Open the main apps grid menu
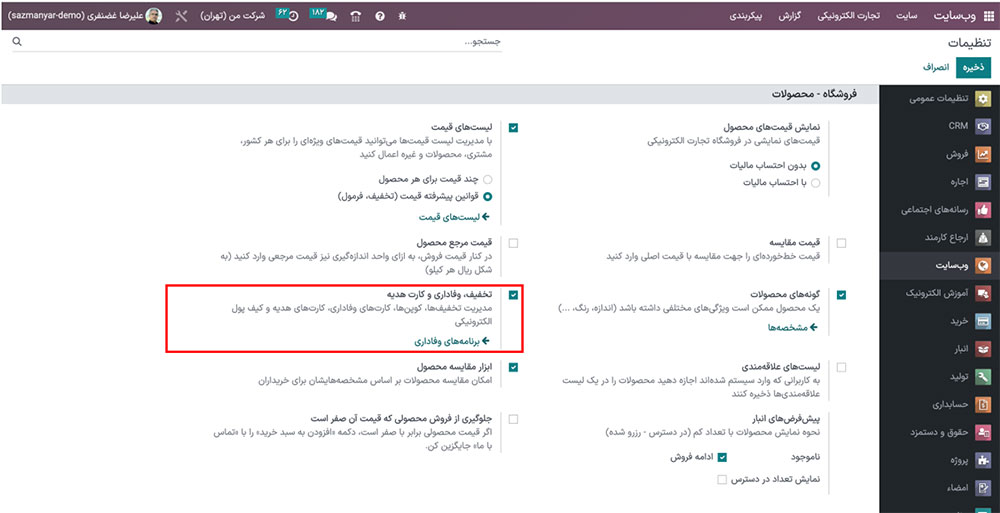 coord(989,16)
